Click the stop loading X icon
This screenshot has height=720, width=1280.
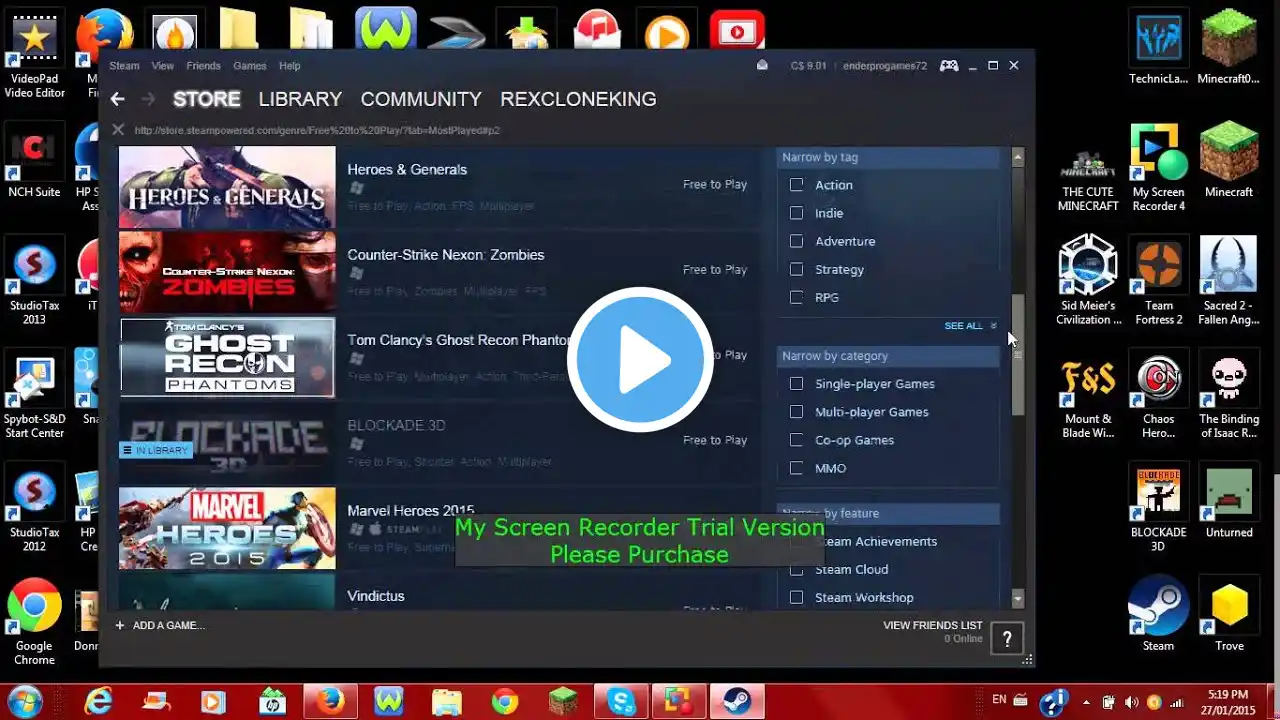118,130
